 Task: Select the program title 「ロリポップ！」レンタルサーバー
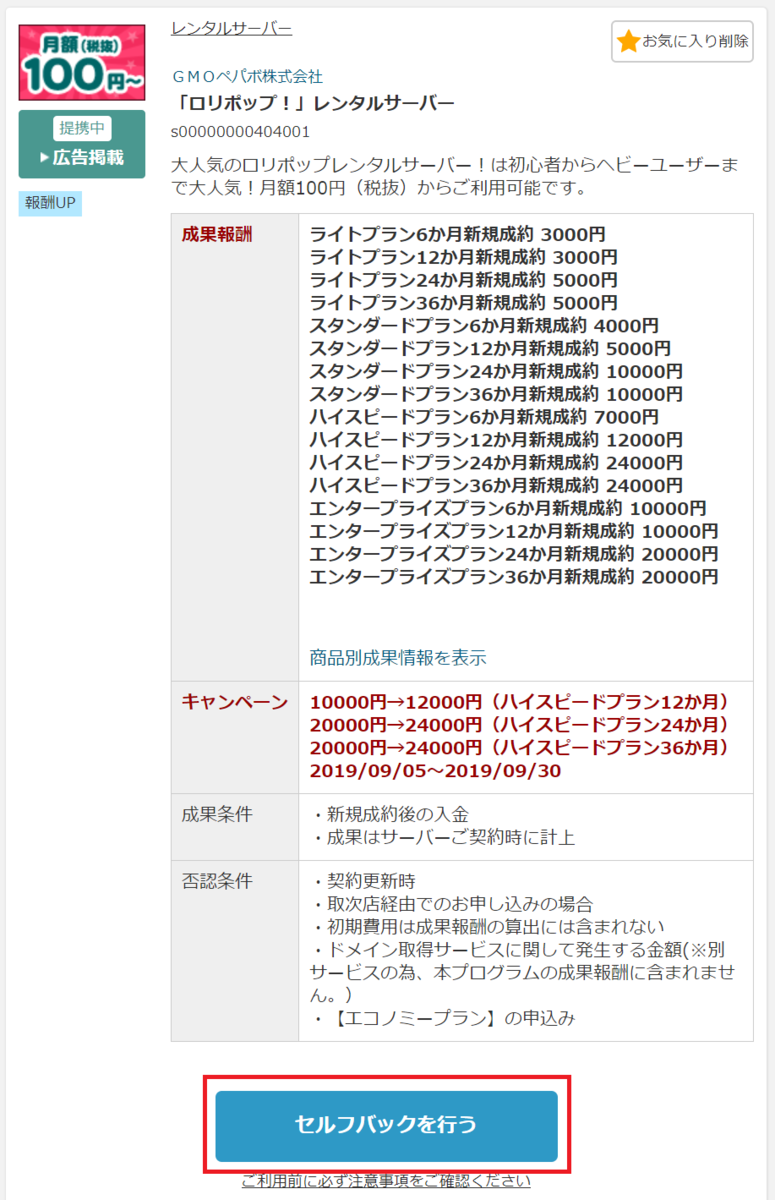(x=313, y=104)
